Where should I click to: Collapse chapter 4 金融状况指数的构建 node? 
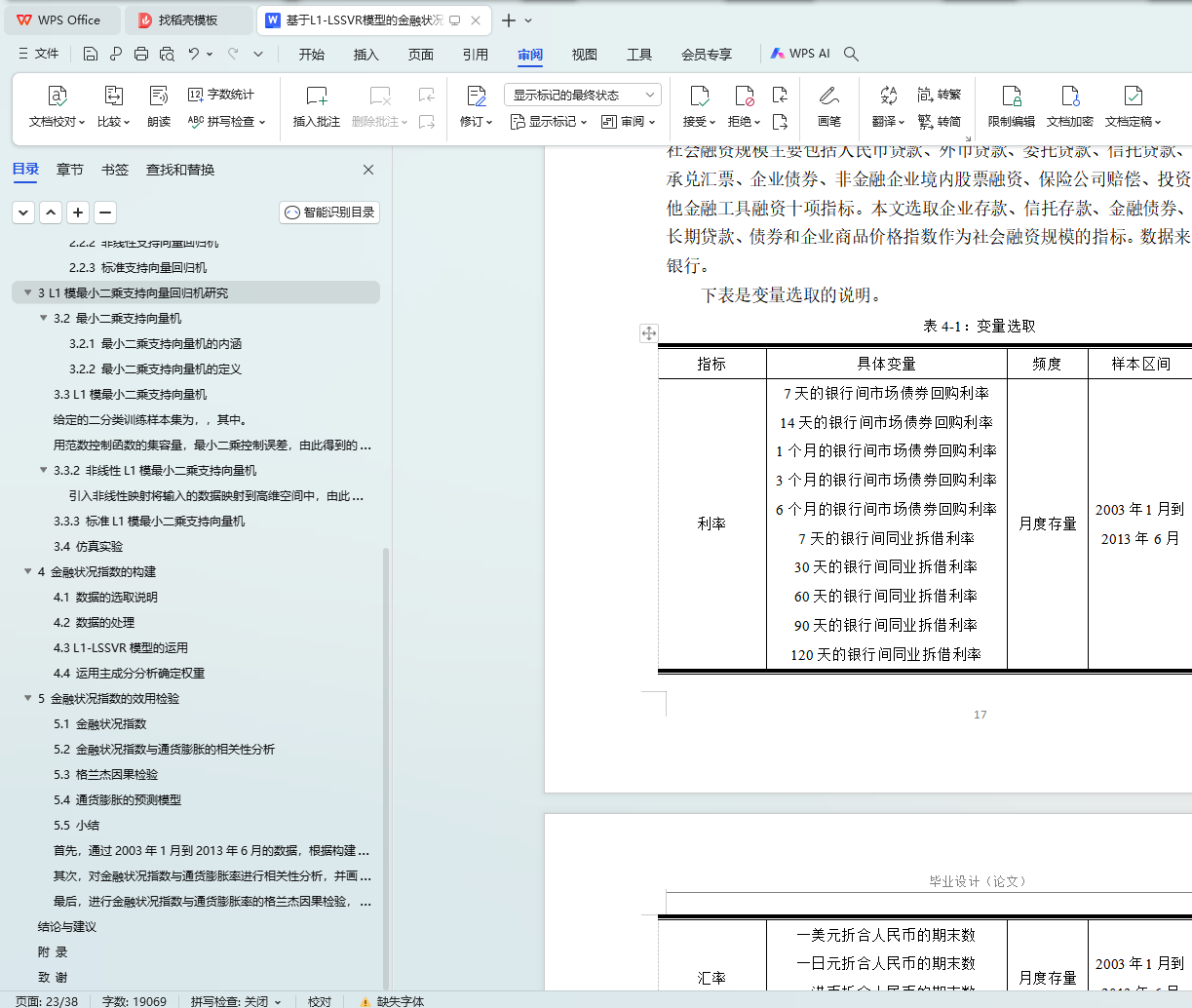(x=27, y=571)
